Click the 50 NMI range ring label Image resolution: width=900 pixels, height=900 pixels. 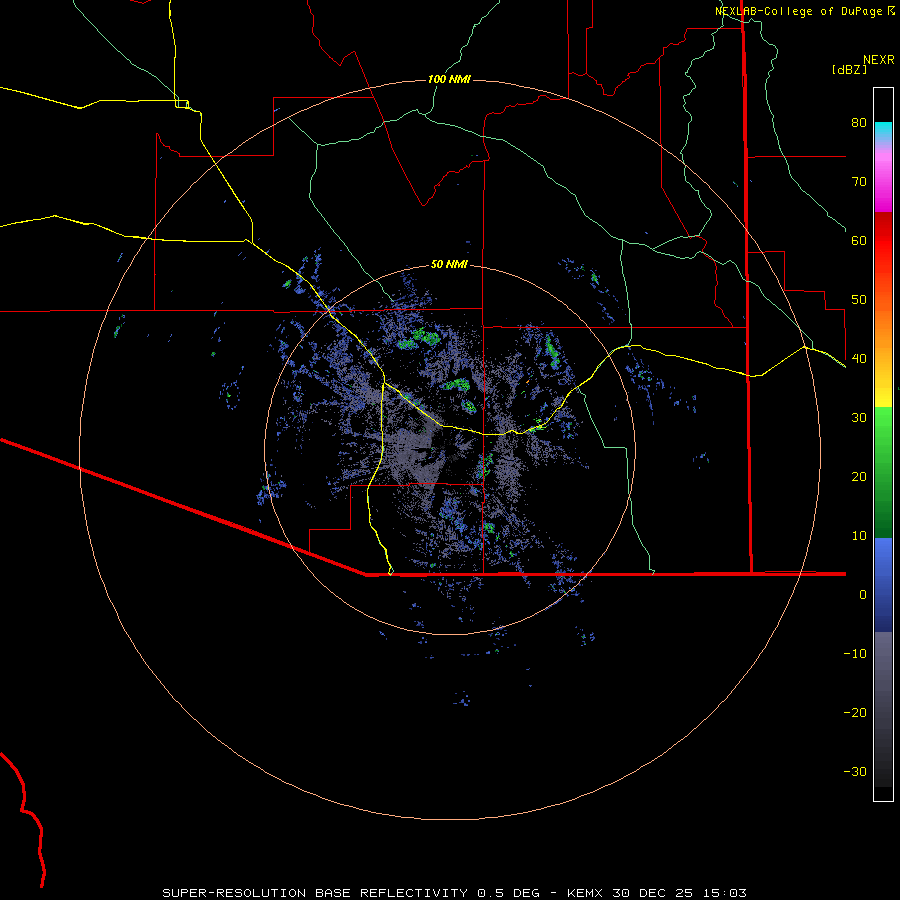click(x=449, y=265)
